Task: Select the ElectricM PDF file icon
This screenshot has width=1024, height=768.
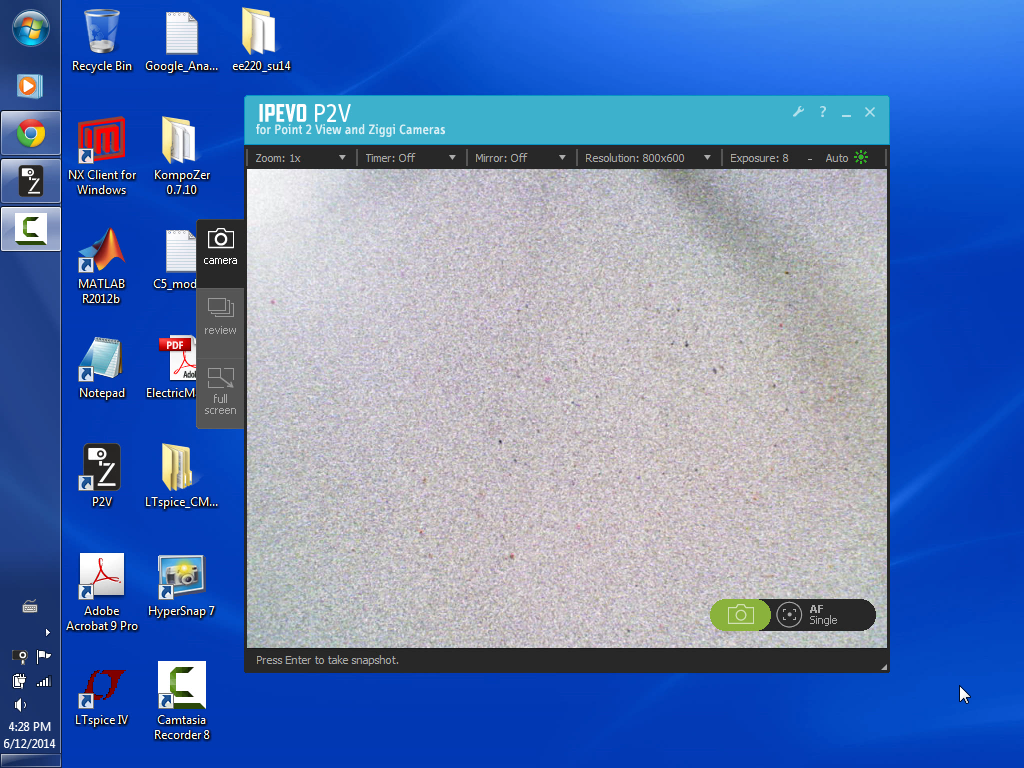Action: [x=171, y=368]
